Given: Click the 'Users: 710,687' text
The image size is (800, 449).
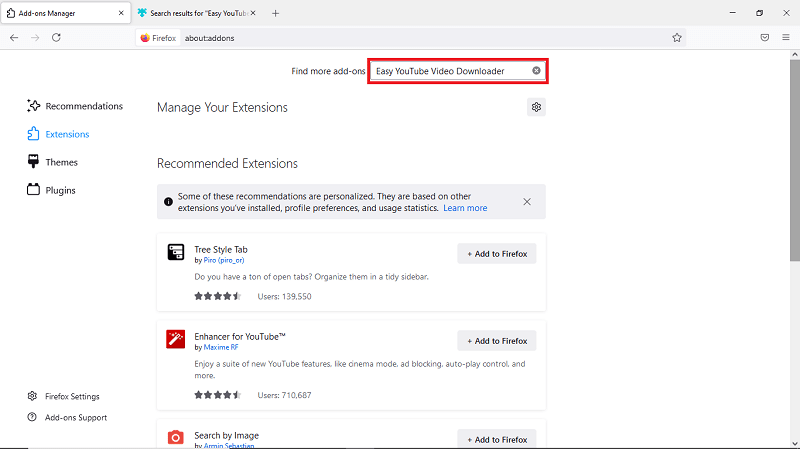Looking at the screenshot, I should 284,395.
